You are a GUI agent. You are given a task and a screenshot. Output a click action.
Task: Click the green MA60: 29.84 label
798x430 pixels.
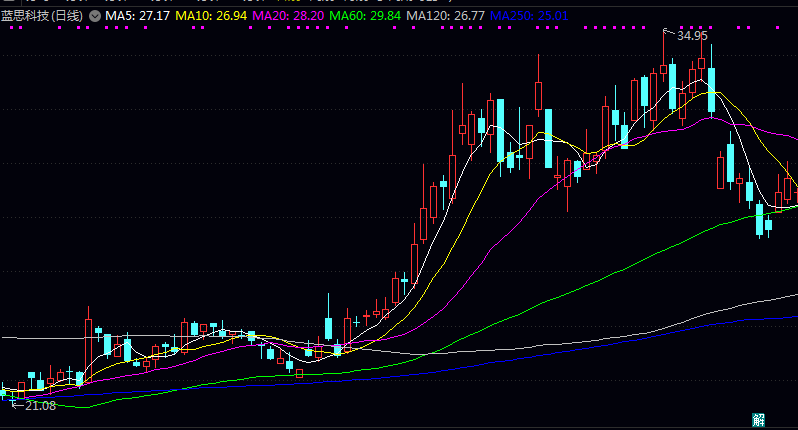tap(363, 16)
